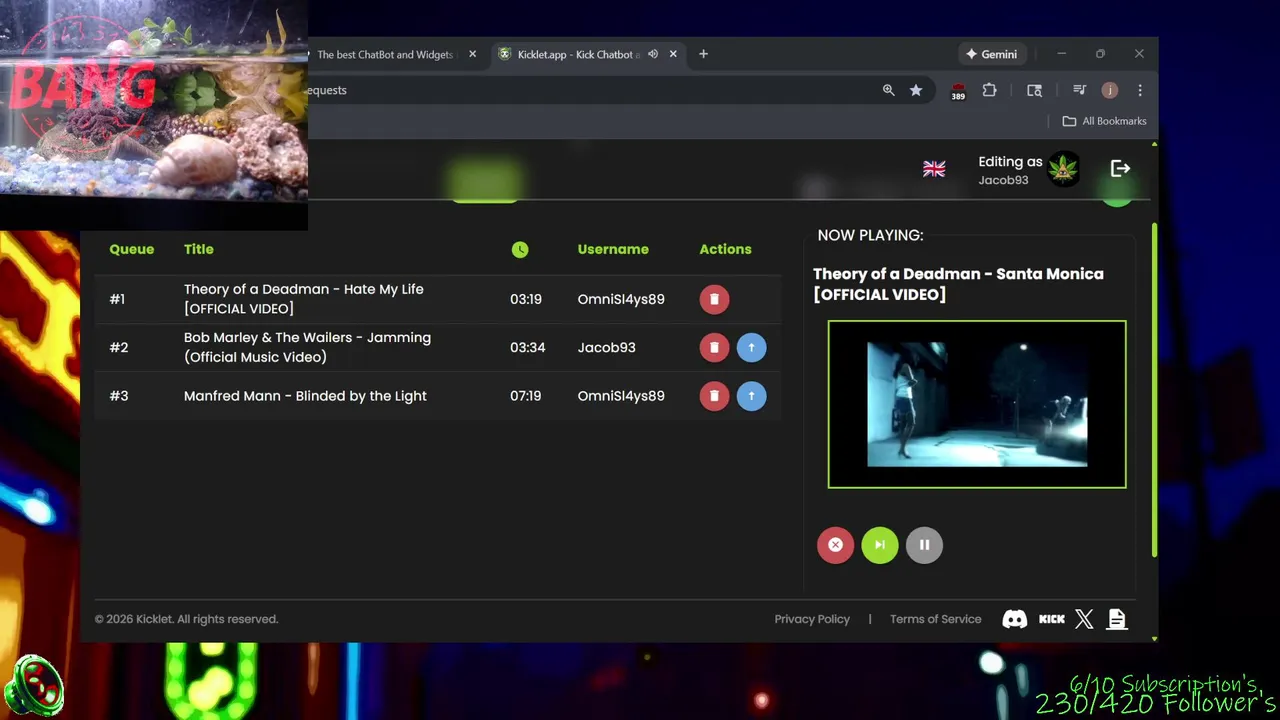This screenshot has height=720, width=1280.
Task: Open the Discord link icon in the footer
Action: [1015, 619]
